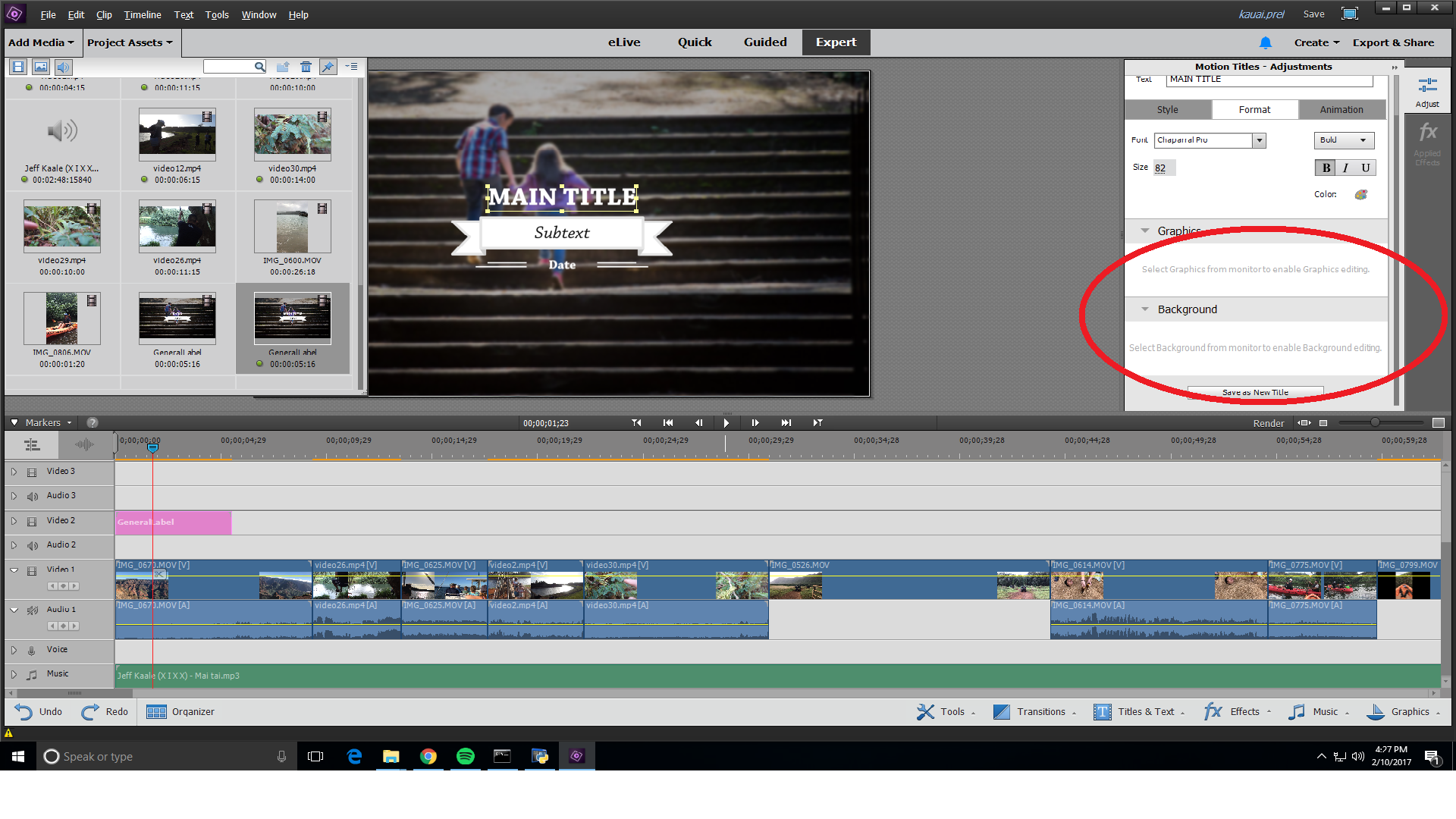This screenshot has height=819, width=1456.
Task: Play the video in monitor
Action: coord(726,423)
